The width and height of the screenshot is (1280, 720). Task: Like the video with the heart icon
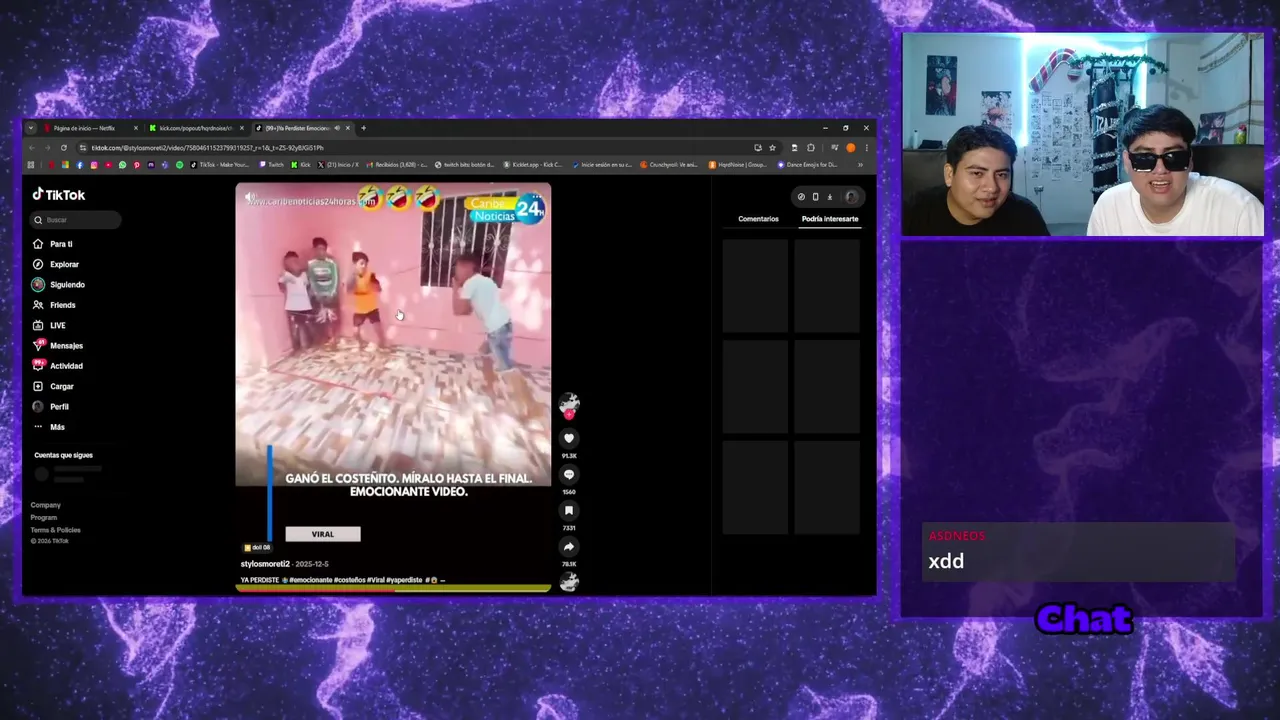coord(569,438)
